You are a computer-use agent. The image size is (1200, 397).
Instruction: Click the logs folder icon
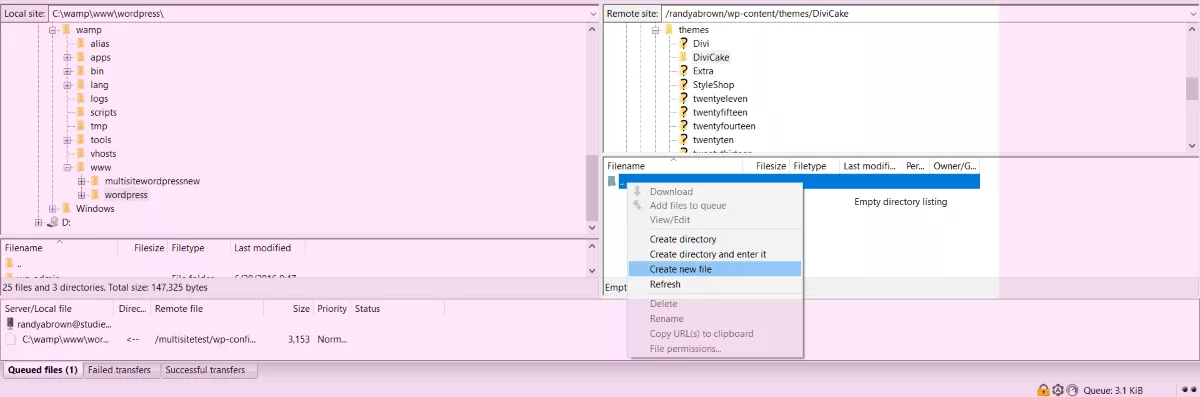click(x=81, y=99)
